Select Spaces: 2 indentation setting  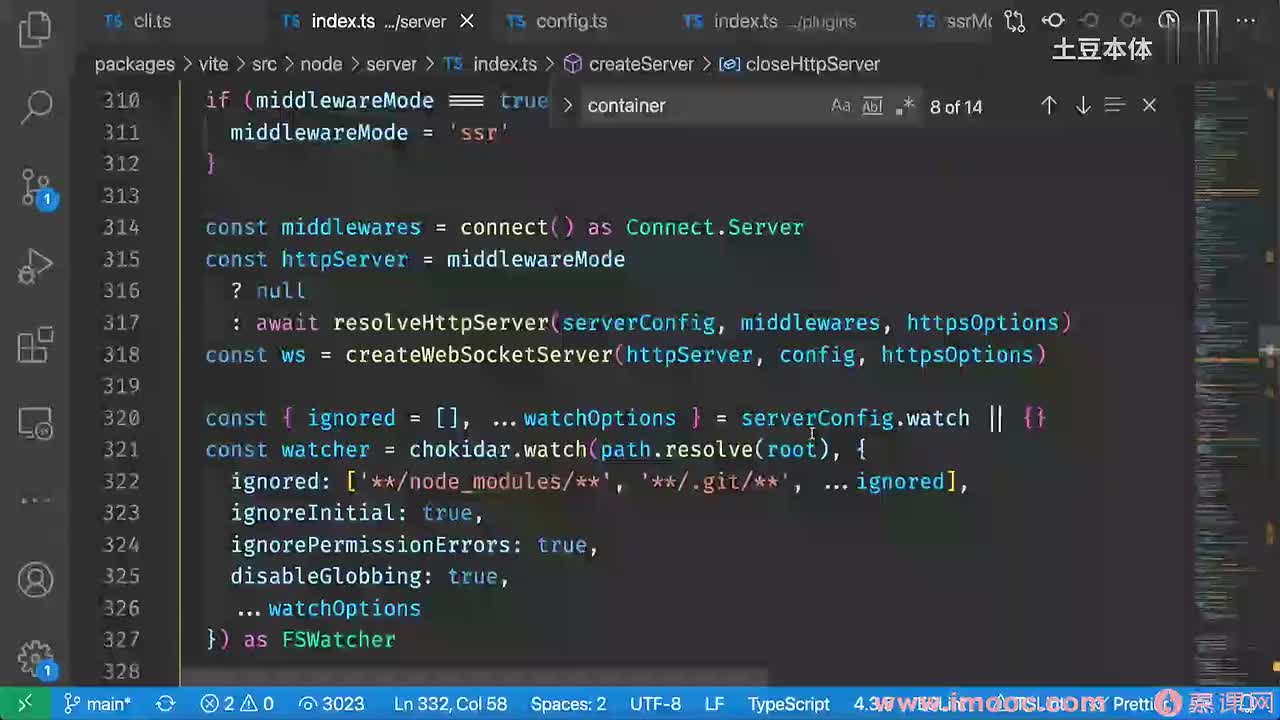(568, 703)
